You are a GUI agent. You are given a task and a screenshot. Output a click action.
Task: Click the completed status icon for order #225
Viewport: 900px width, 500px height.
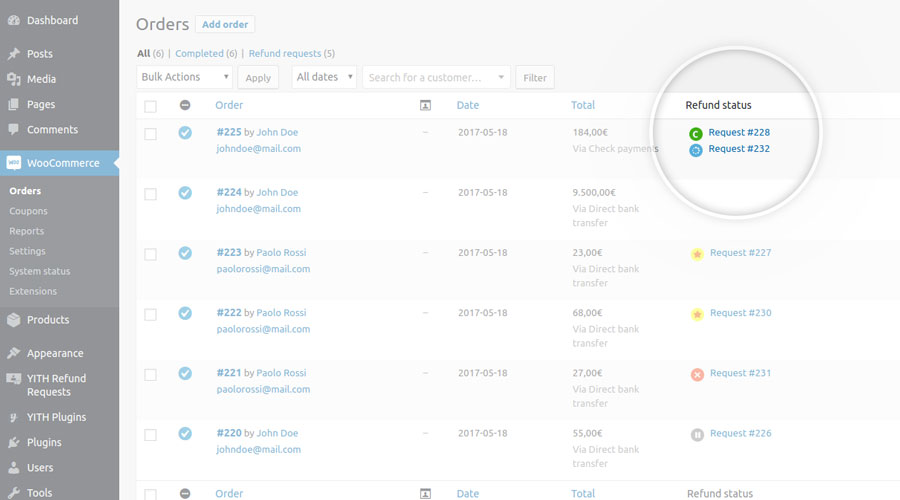click(x=185, y=132)
